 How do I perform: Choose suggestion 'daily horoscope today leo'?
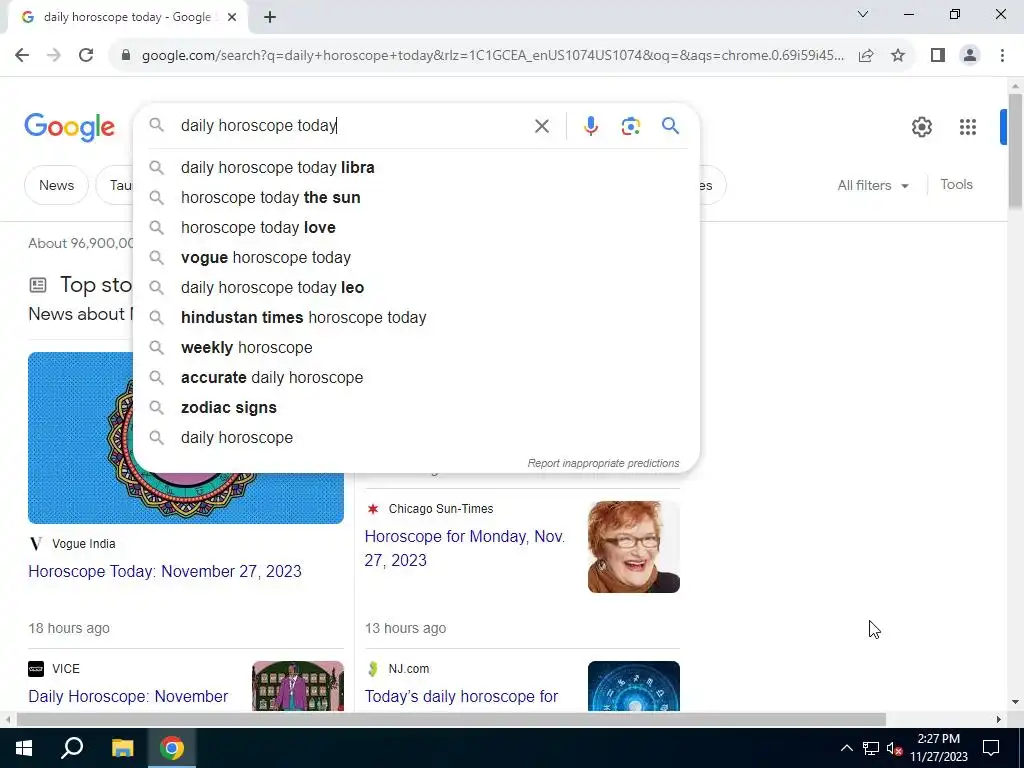point(416,288)
